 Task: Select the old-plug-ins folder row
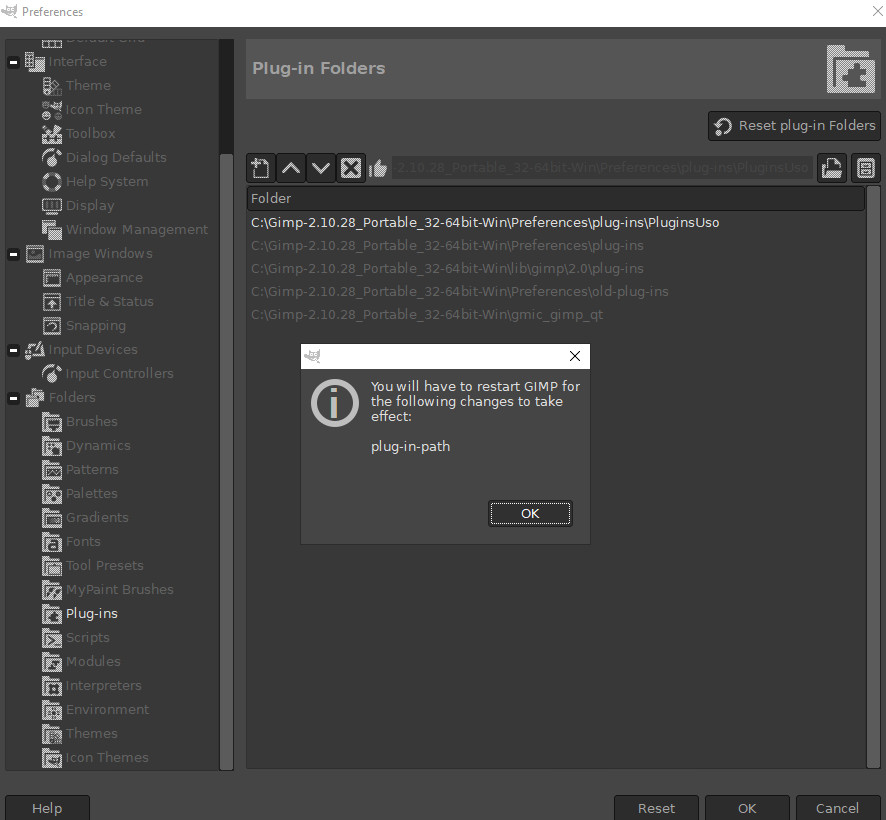click(x=555, y=292)
